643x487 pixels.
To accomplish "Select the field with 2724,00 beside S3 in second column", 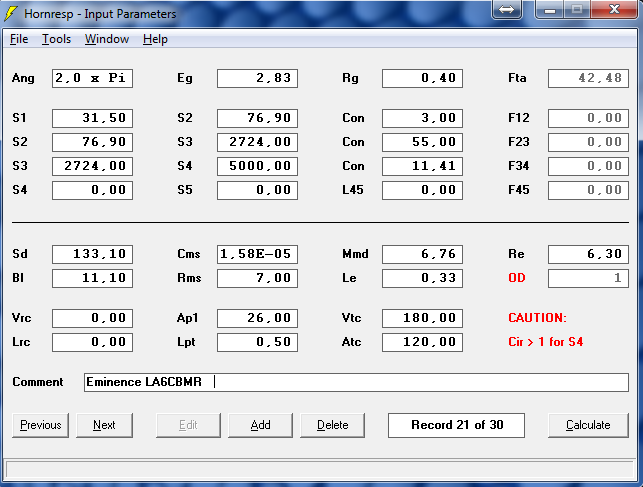I will [258, 142].
